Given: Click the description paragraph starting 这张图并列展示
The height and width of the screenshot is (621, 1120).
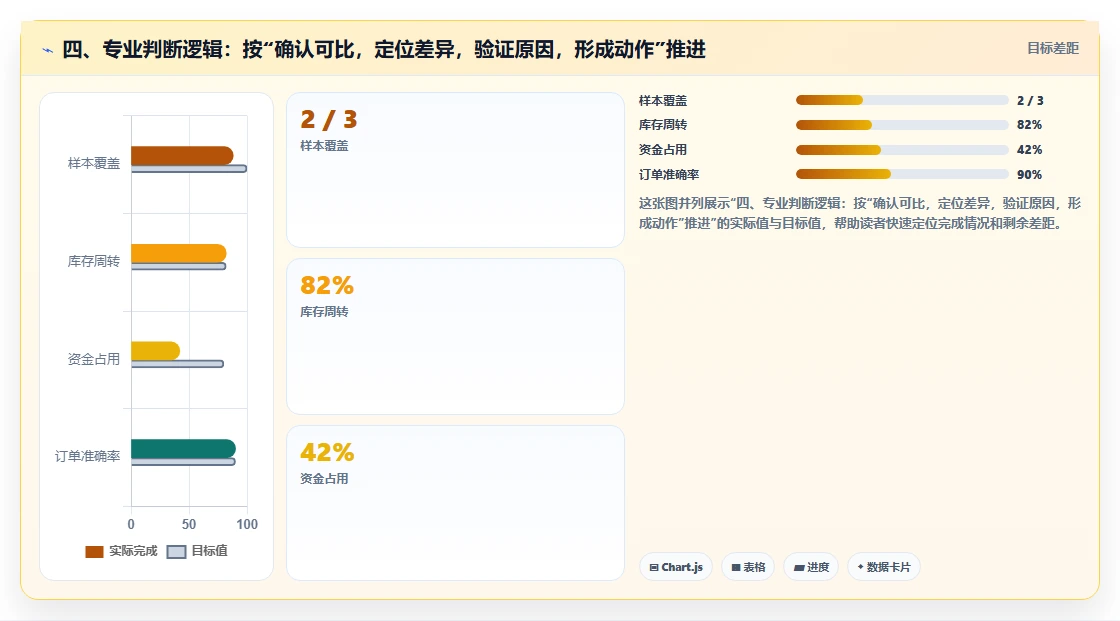Looking at the screenshot, I should pyautogui.click(x=860, y=213).
